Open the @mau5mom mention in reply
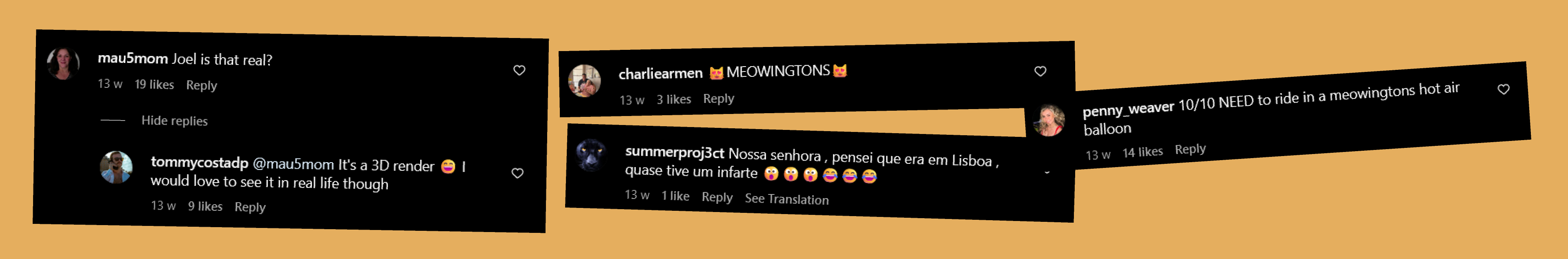The width and height of the screenshot is (1568, 259). tap(293, 165)
